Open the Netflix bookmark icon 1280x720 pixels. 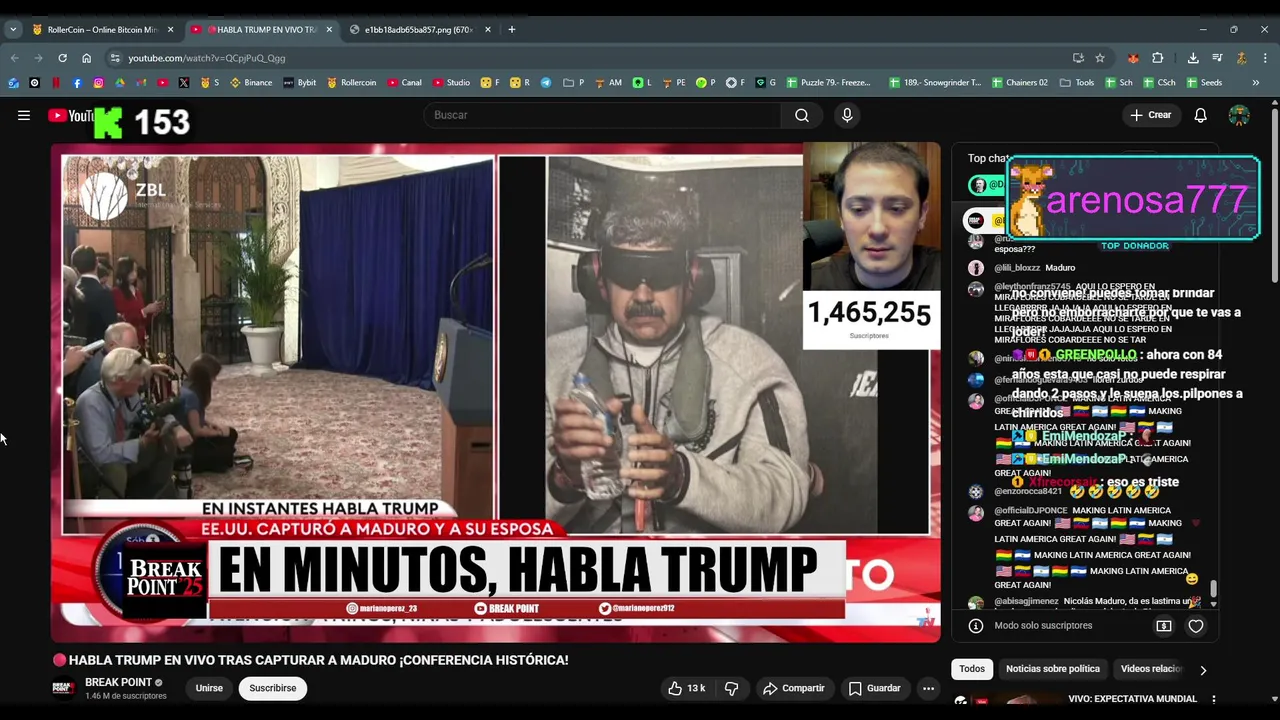[x=56, y=83]
